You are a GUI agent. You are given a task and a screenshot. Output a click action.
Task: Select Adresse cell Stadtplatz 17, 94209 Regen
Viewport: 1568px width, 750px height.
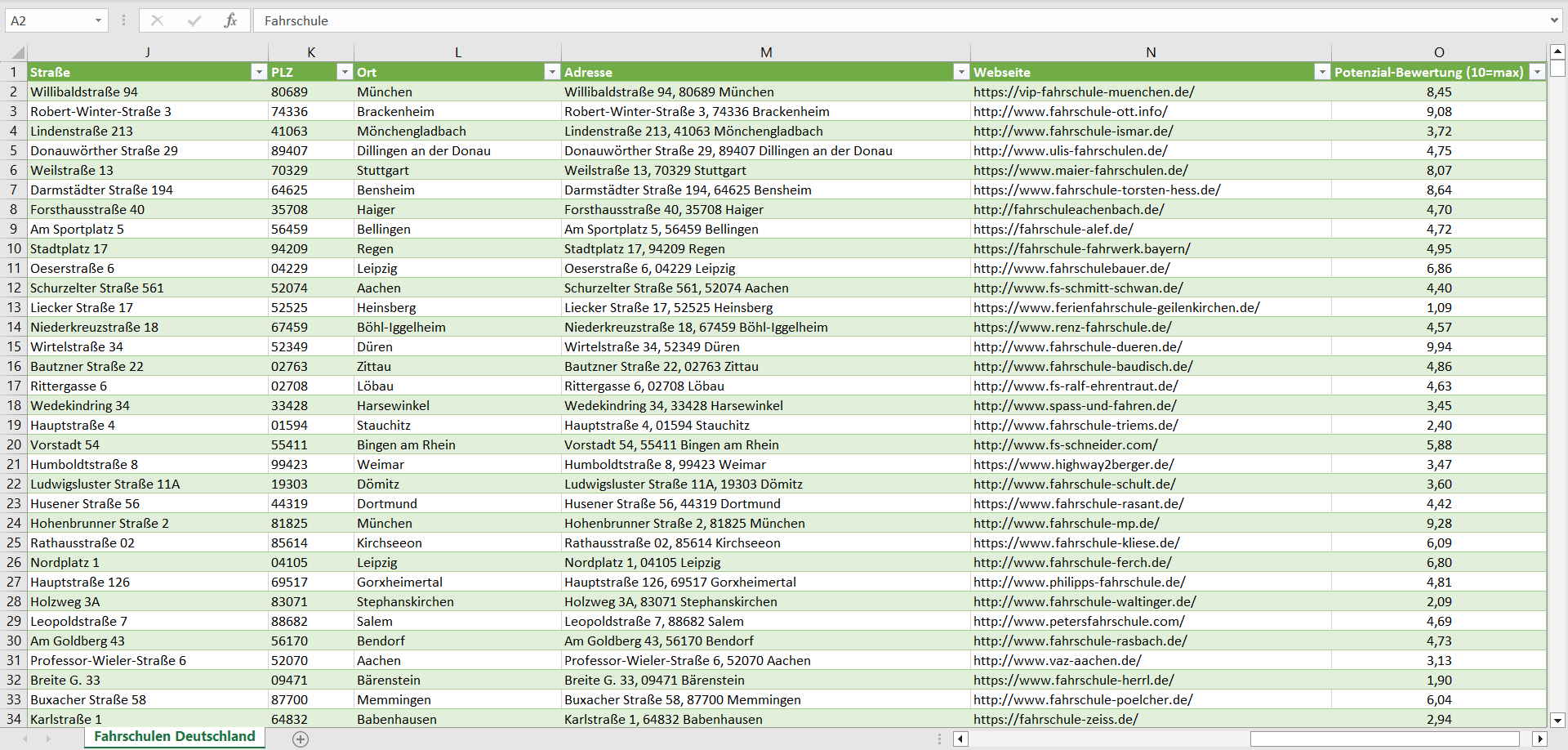[766, 248]
